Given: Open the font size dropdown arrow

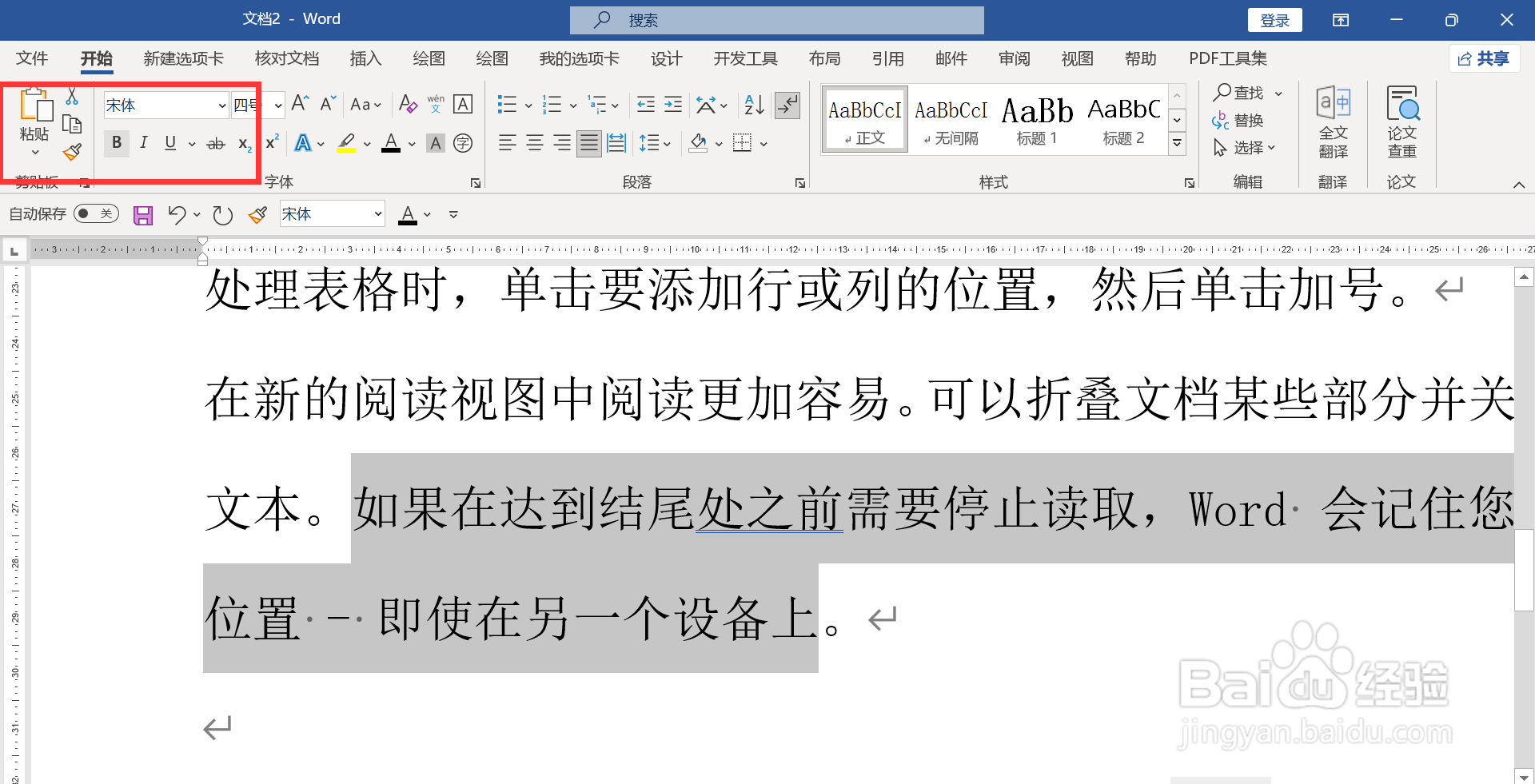Looking at the screenshot, I should tap(278, 105).
